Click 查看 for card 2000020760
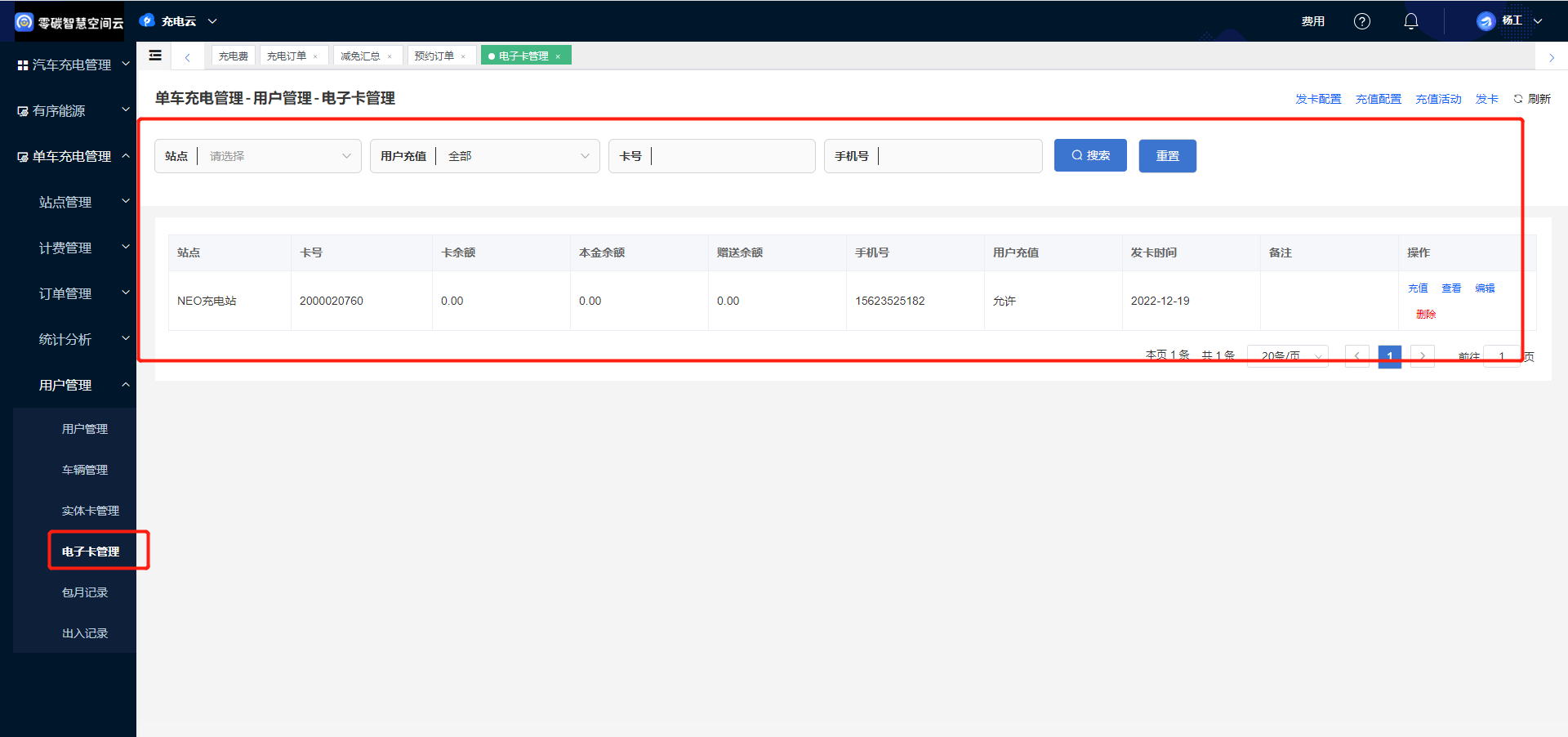 (x=1451, y=288)
